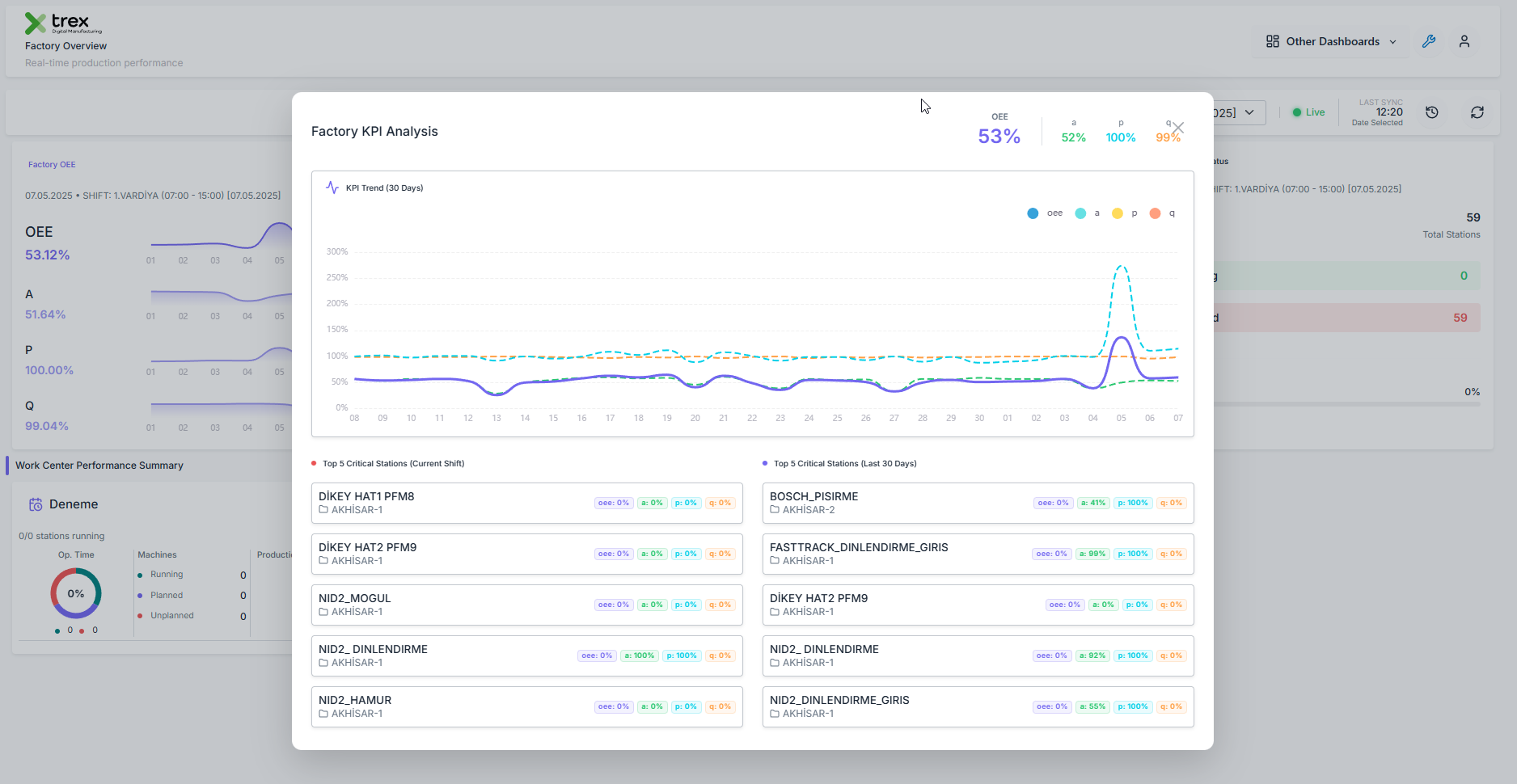Click the a: 41% badge on BOSCH_PISIRME
The image size is (1517, 784).
(x=1093, y=503)
